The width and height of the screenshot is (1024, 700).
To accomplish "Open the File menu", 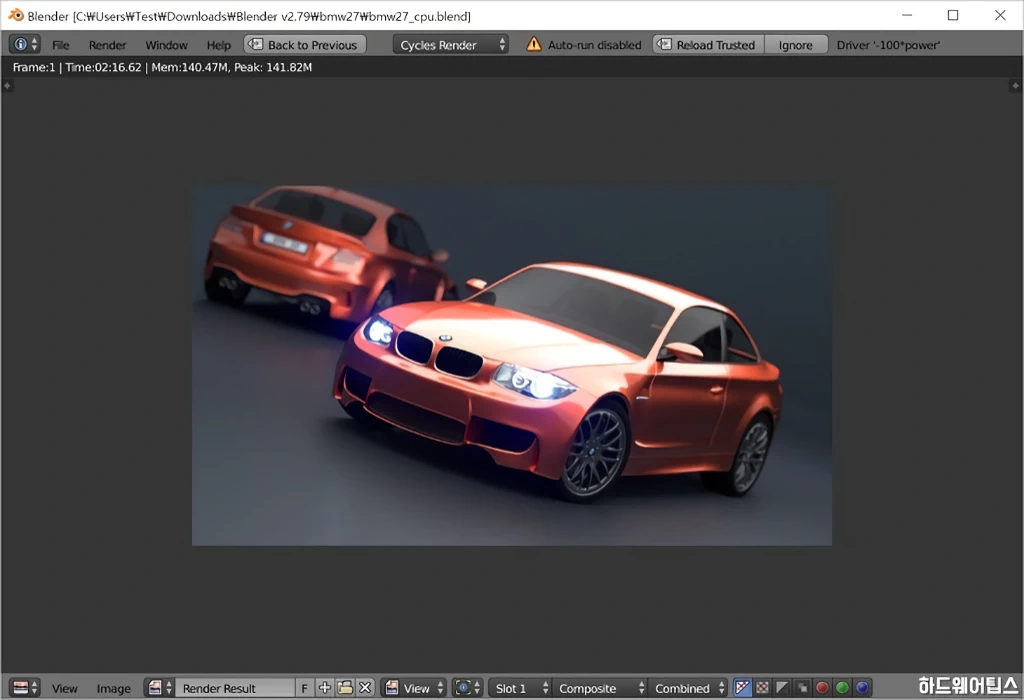I will (x=61, y=45).
